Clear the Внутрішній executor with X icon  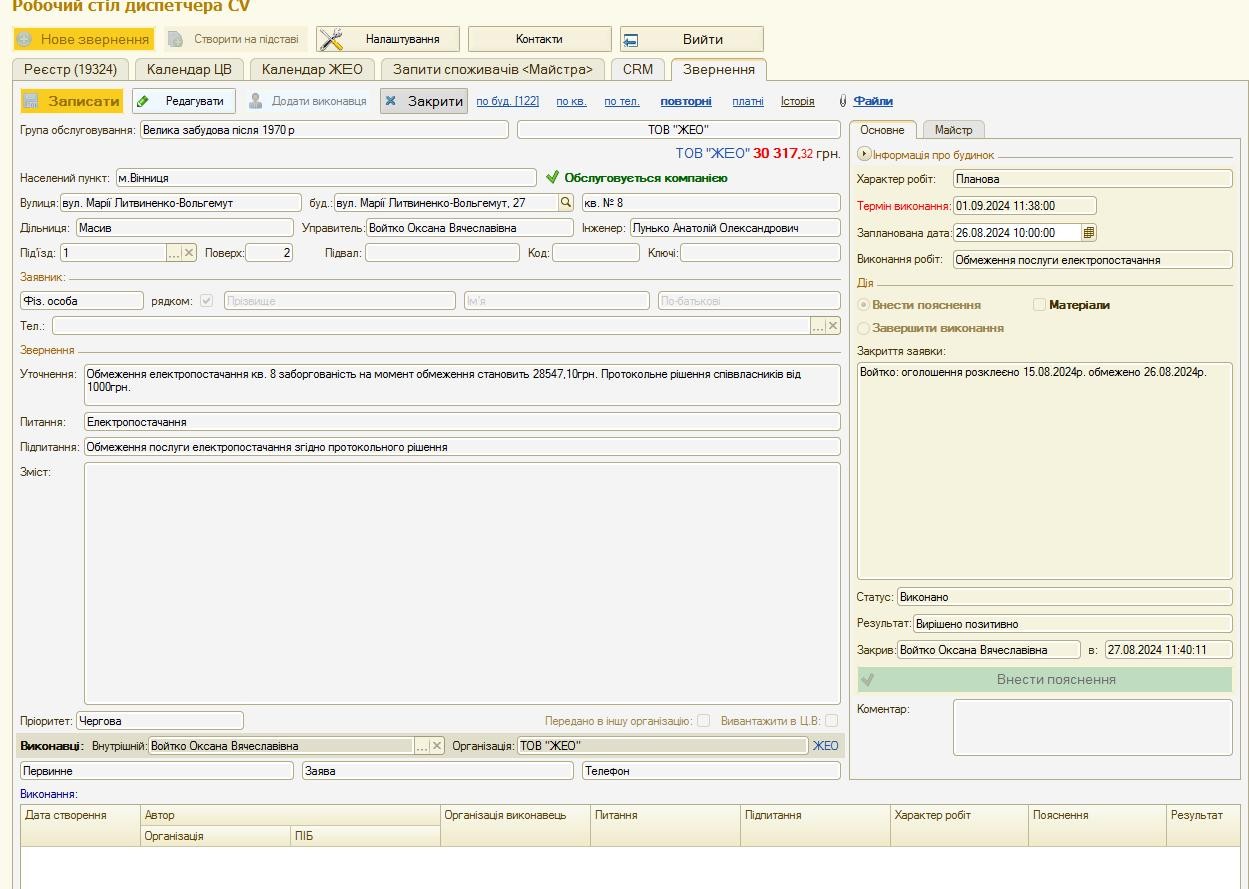437,746
